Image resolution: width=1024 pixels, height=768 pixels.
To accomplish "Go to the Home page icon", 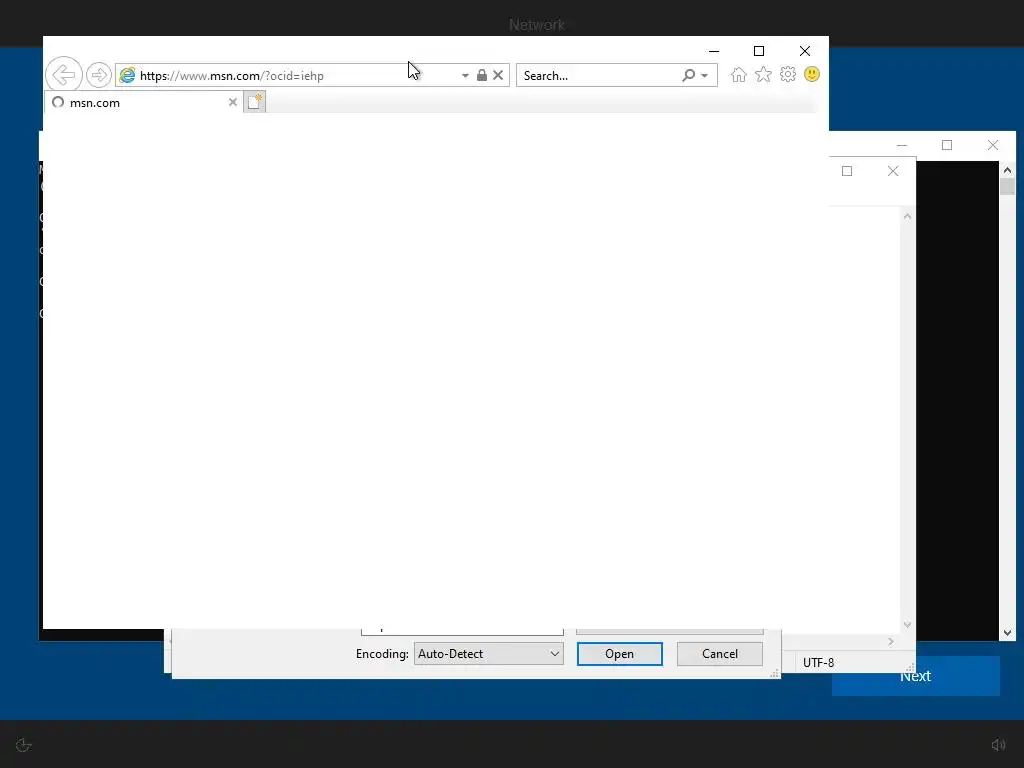I will (739, 74).
